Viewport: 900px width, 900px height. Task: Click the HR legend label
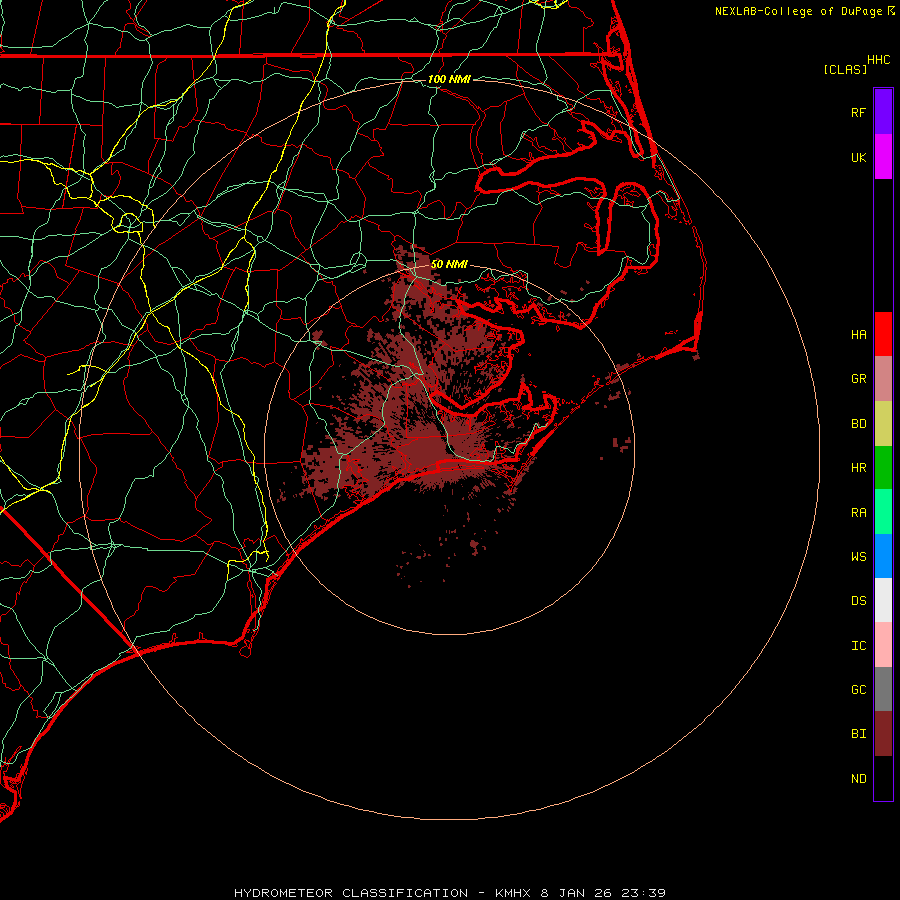858,468
